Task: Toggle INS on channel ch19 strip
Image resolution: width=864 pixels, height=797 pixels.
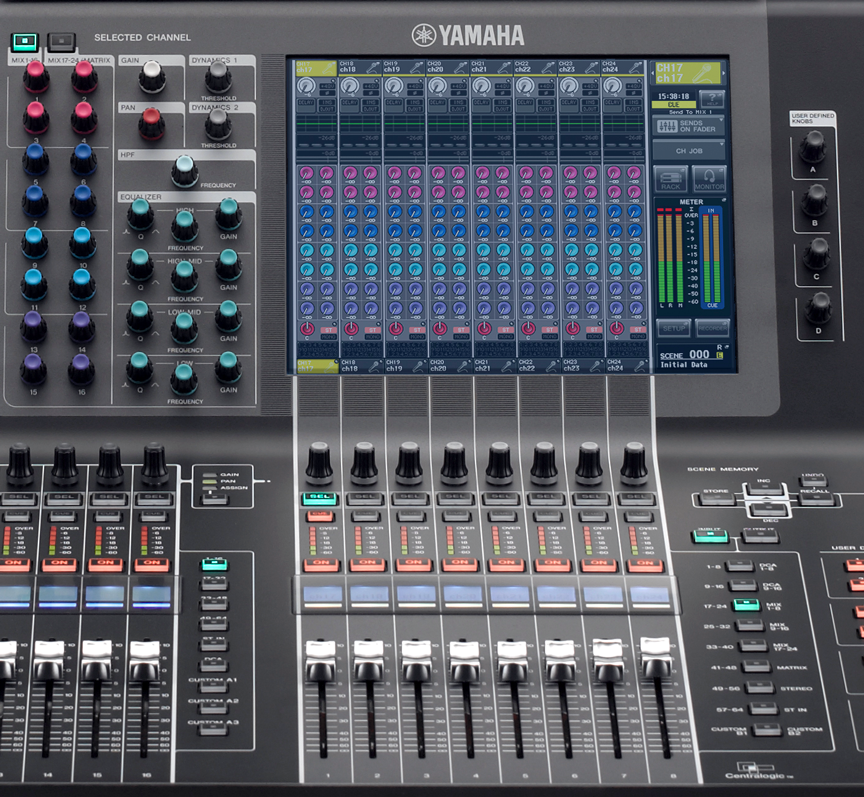Action: pos(415,102)
